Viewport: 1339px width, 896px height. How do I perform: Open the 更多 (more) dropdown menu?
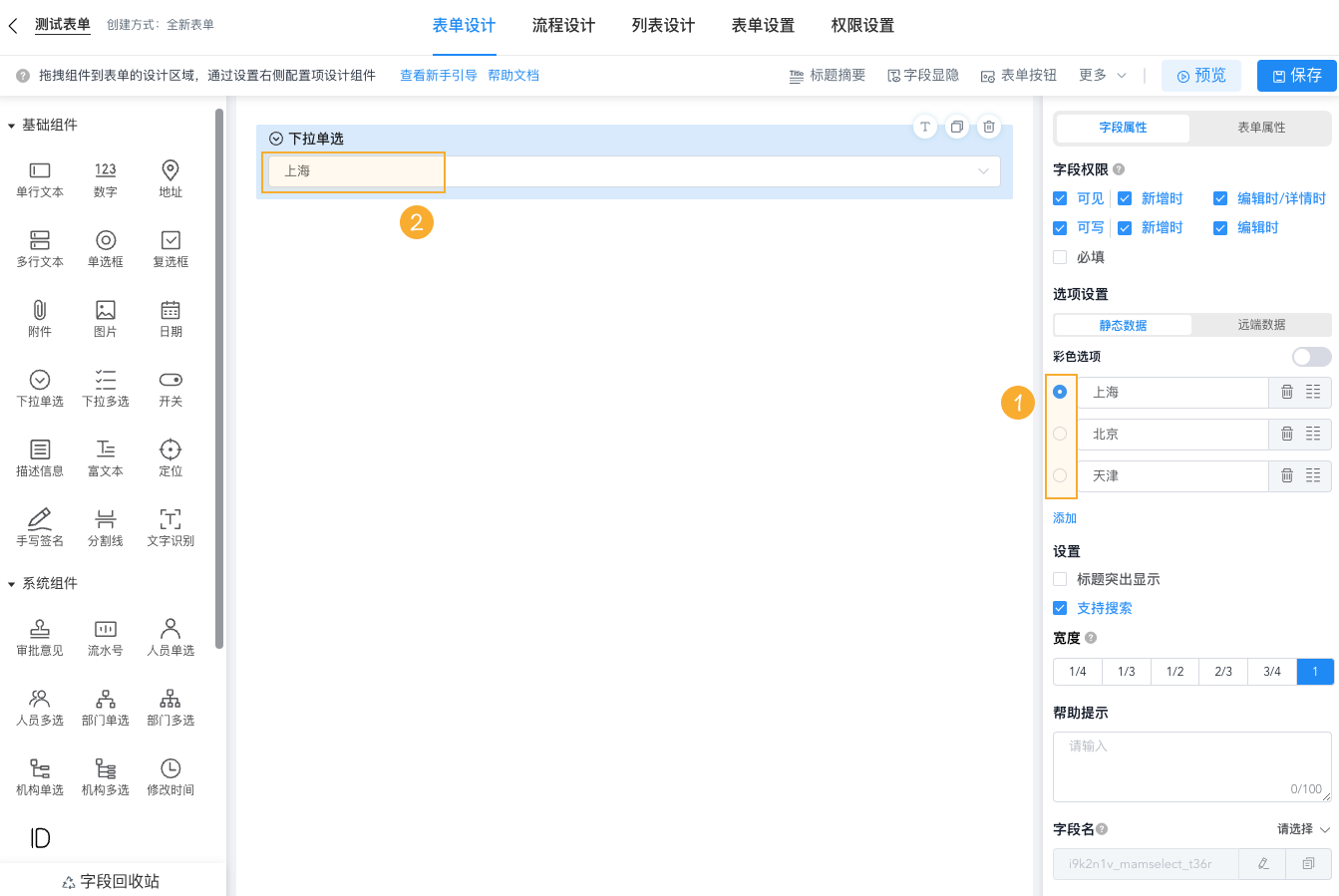[x=1101, y=75]
